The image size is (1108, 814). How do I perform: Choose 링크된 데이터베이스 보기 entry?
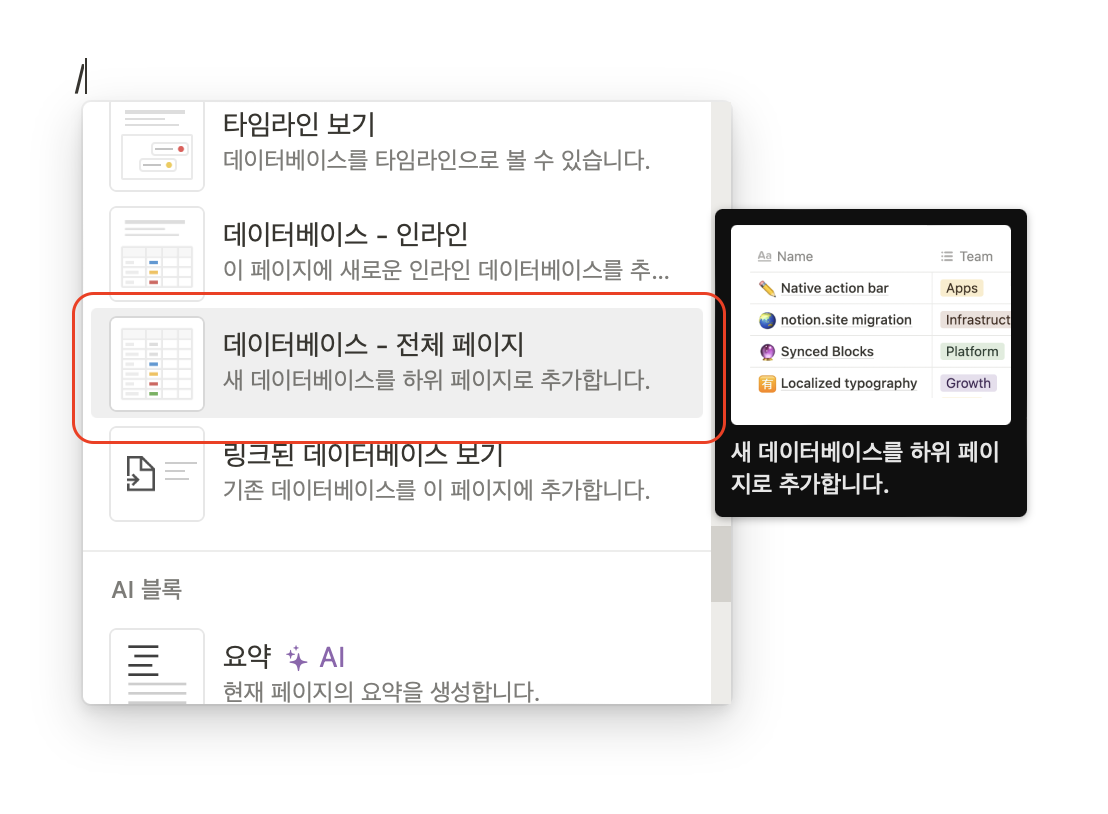[396, 473]
